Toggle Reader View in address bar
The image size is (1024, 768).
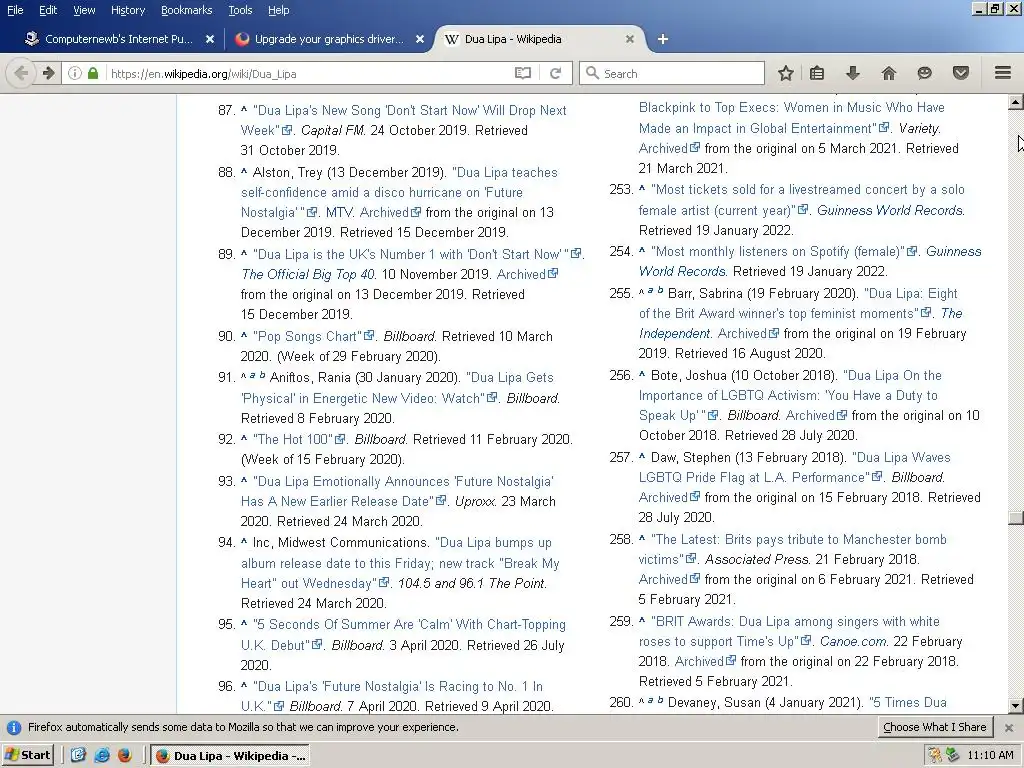click(523, 73)
